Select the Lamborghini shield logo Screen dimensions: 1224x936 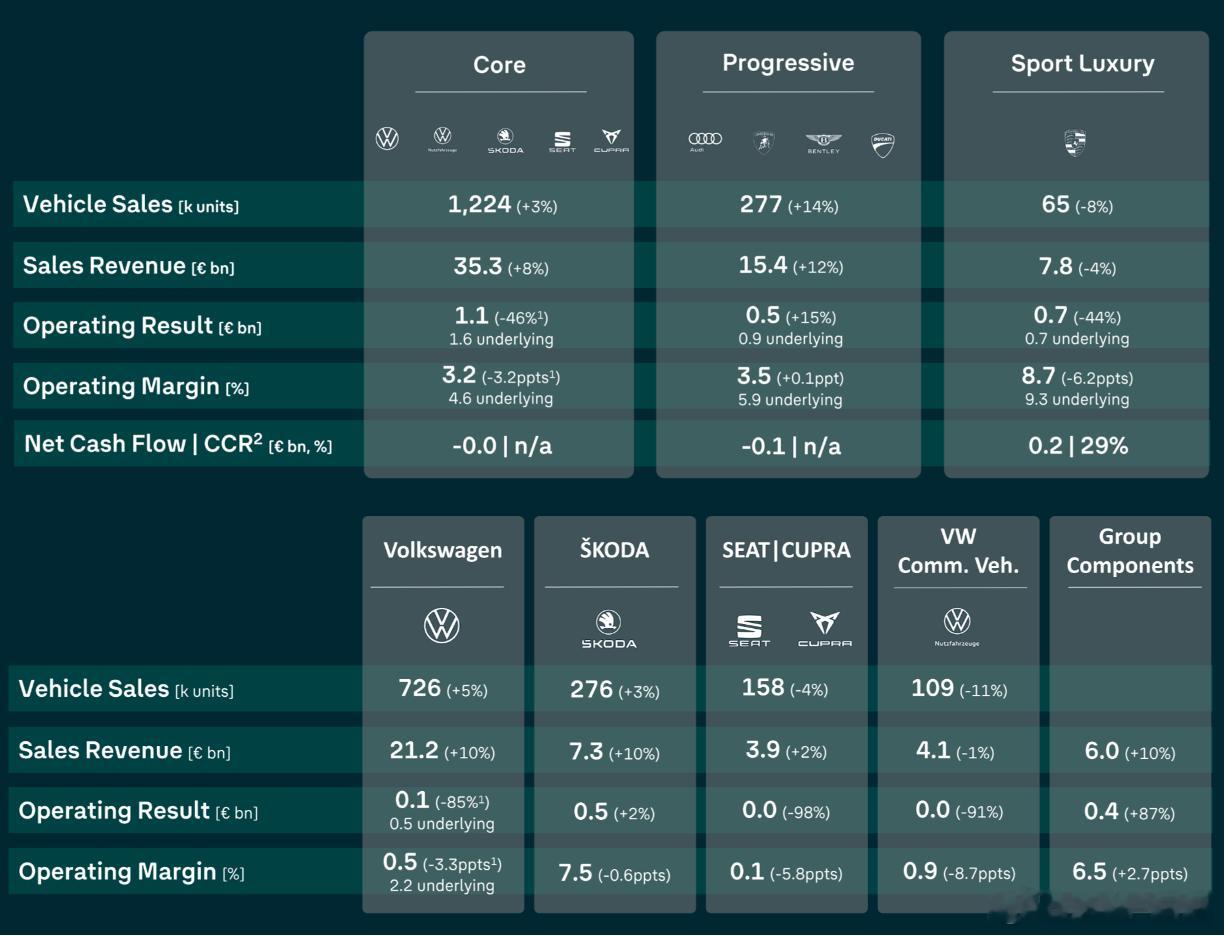pos(763,142)
